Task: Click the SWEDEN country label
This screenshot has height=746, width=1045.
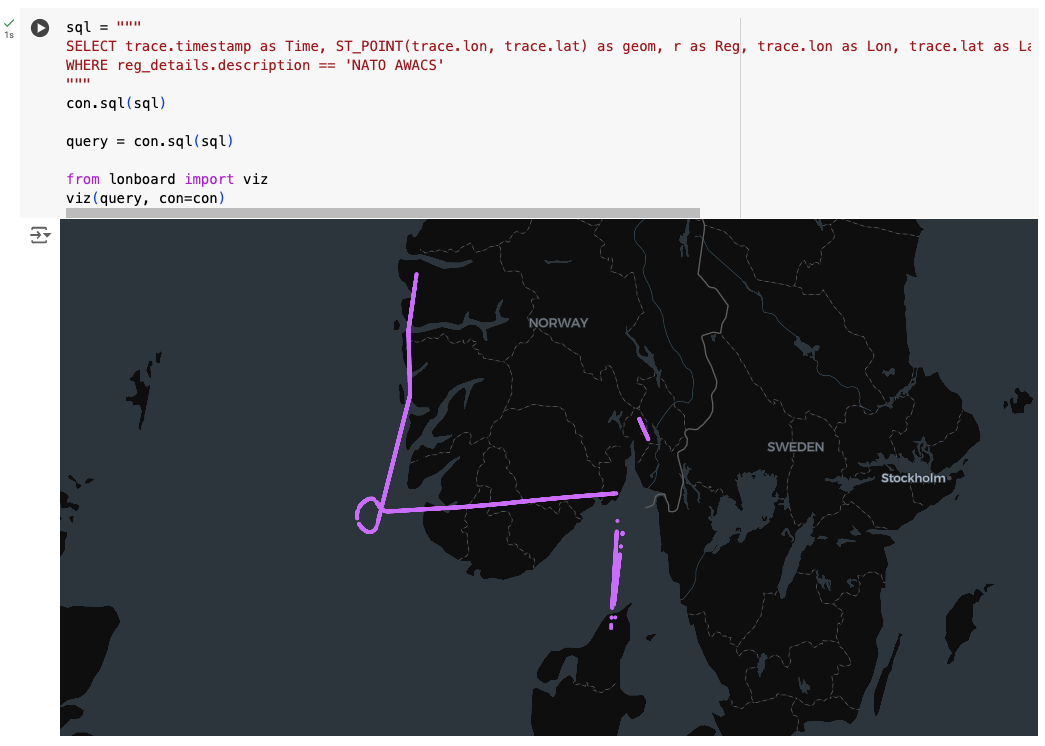Action: click(x=795, y=447)
